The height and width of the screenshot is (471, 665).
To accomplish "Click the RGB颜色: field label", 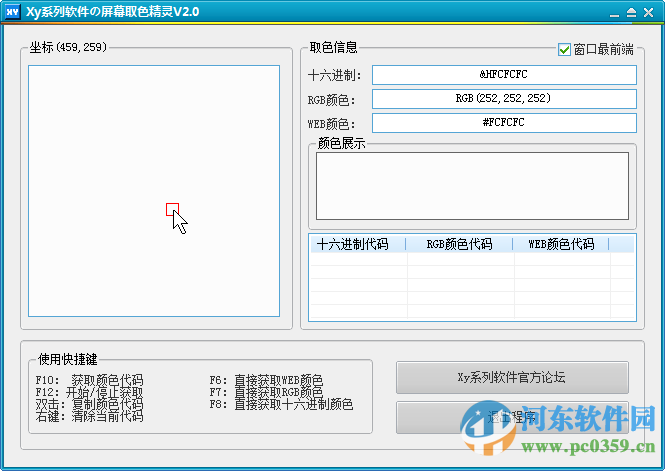I will coord(332,100).
